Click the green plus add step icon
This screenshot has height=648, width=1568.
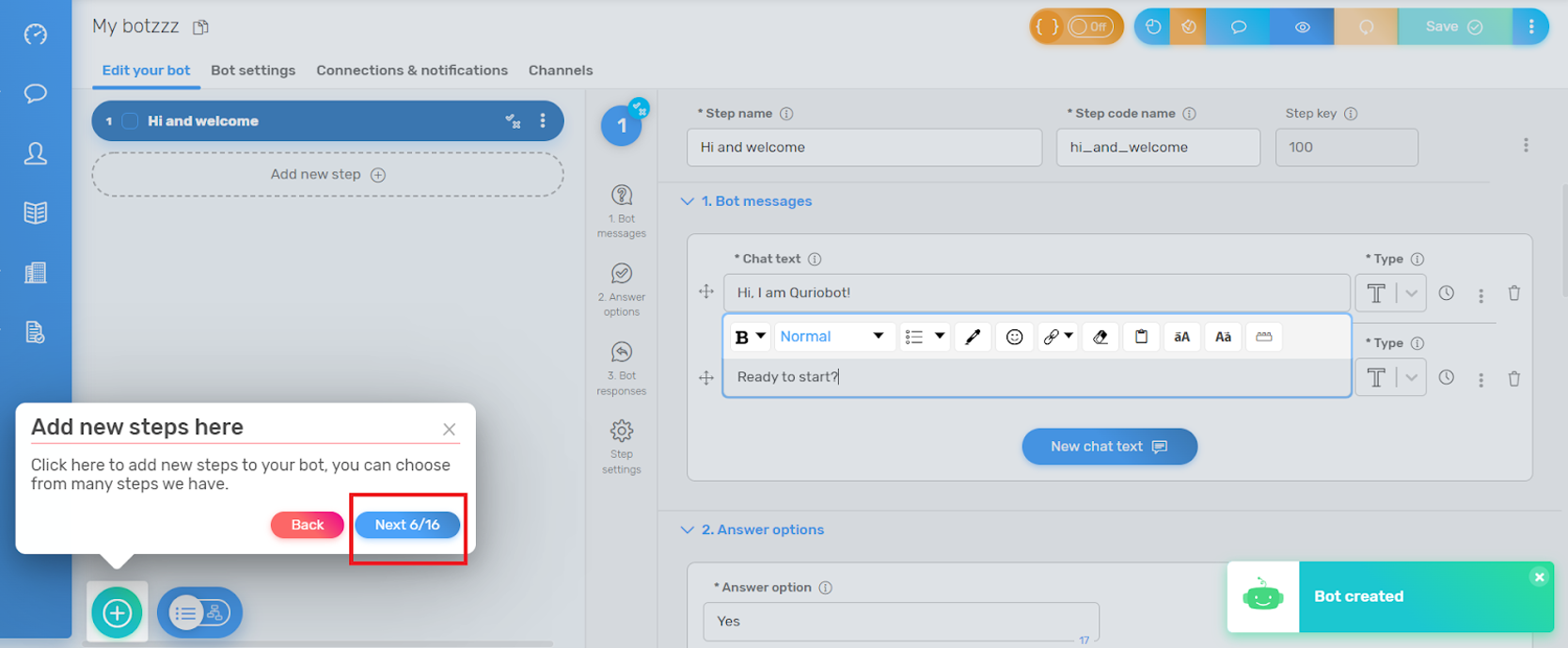[x=117, y=613]
